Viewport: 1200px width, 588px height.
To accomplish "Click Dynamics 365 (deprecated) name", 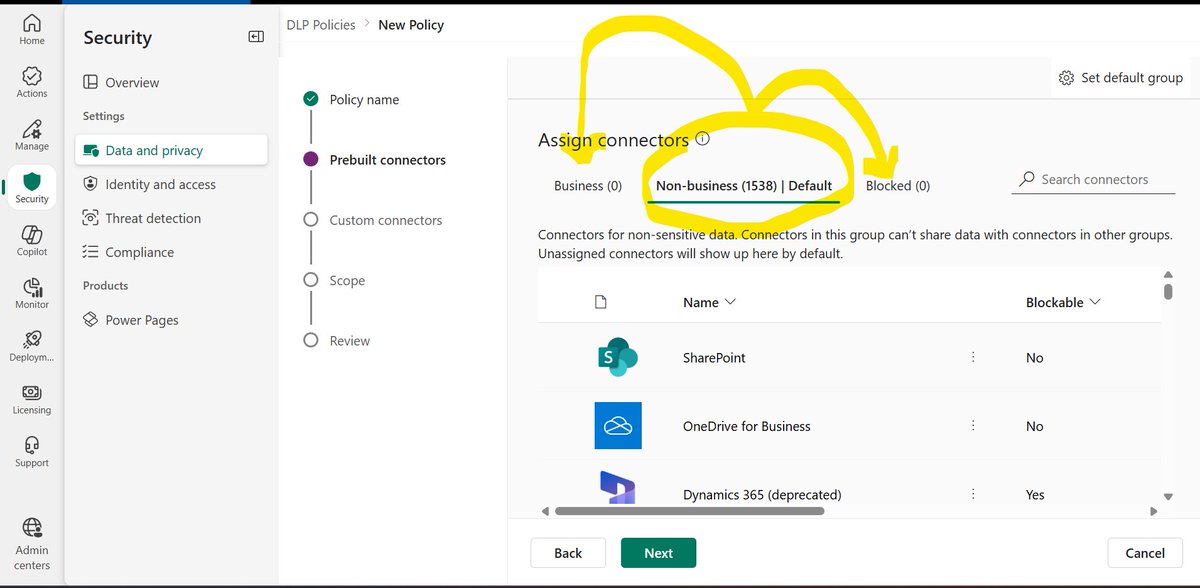I will (x=762, y=494).
